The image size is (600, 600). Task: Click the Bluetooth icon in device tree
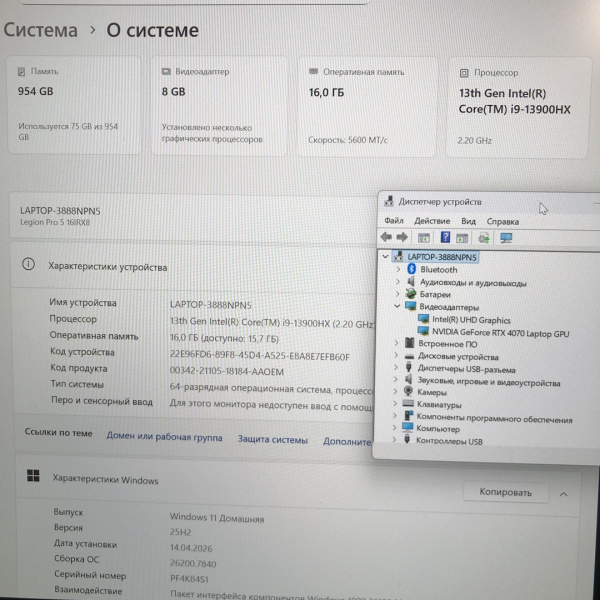(411, 269)
